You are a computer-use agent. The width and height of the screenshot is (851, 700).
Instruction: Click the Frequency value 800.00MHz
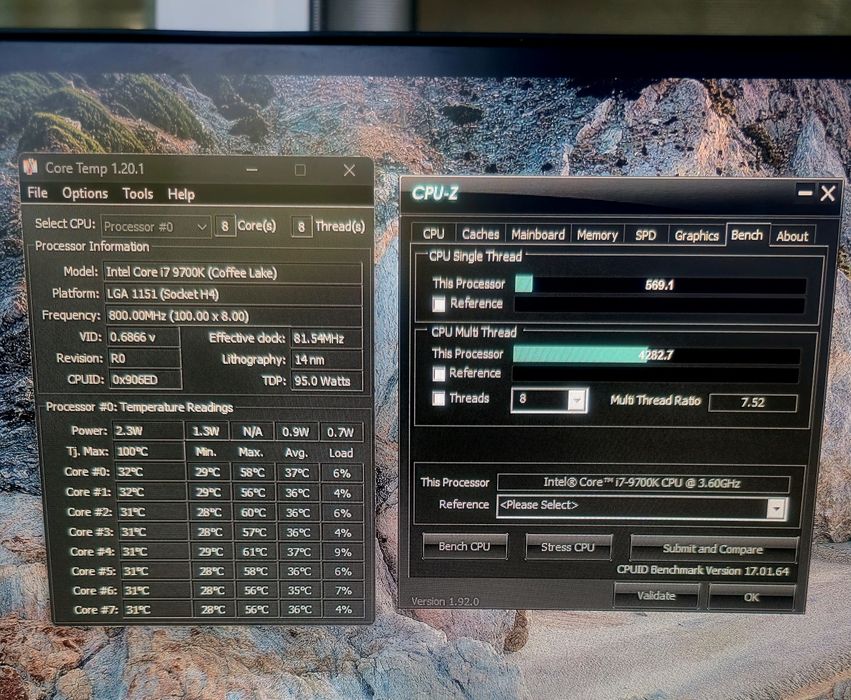point(233,316)
